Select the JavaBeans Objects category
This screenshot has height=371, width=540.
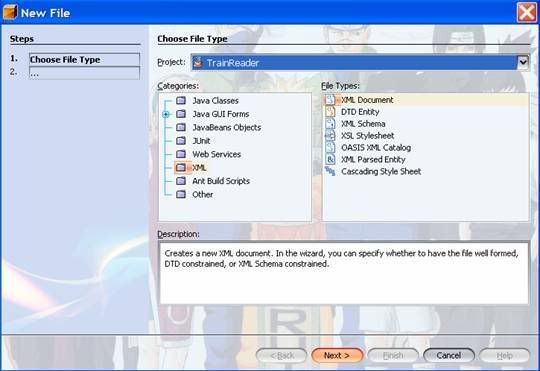click(x=227, y=127)
